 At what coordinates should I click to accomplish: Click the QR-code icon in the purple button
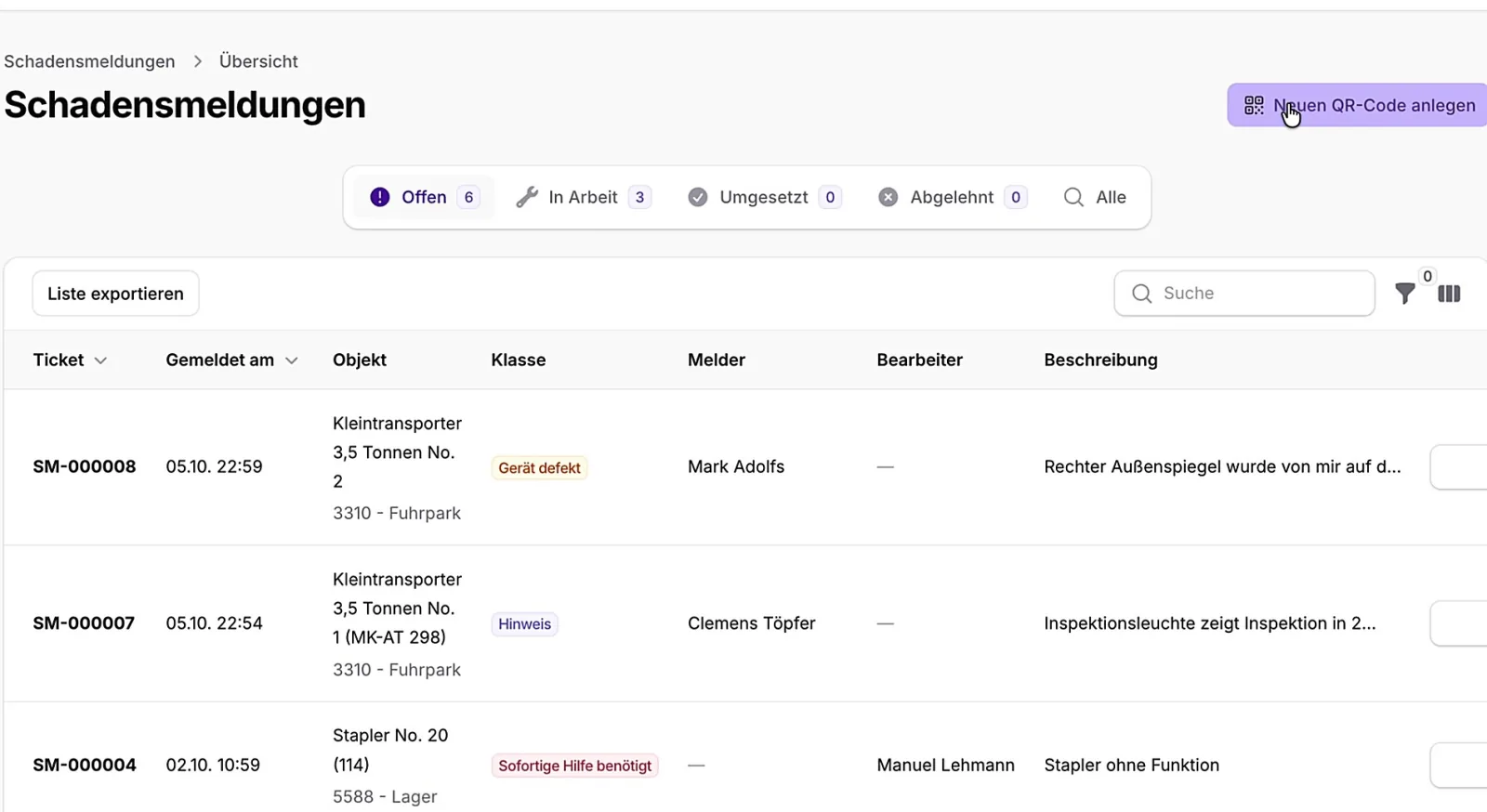point(1254,105)
